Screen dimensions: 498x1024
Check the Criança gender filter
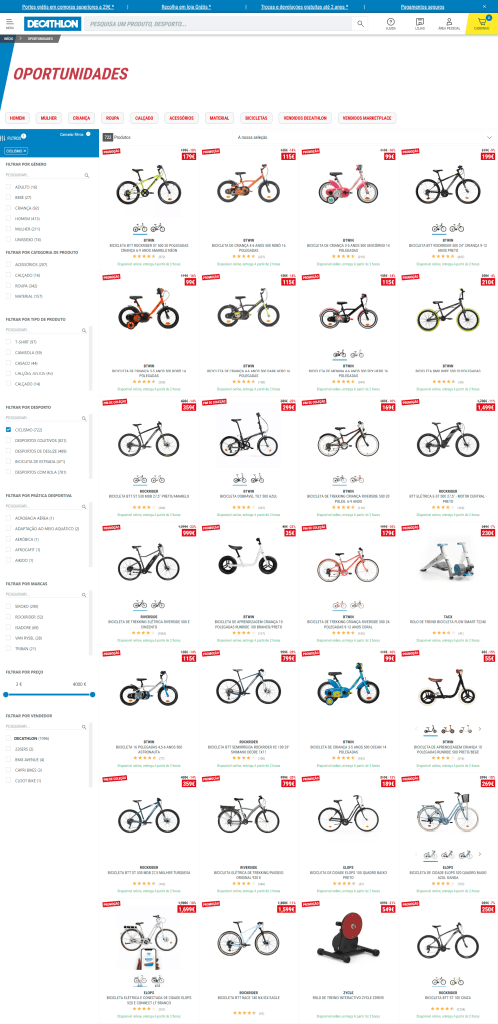point(8,208)
